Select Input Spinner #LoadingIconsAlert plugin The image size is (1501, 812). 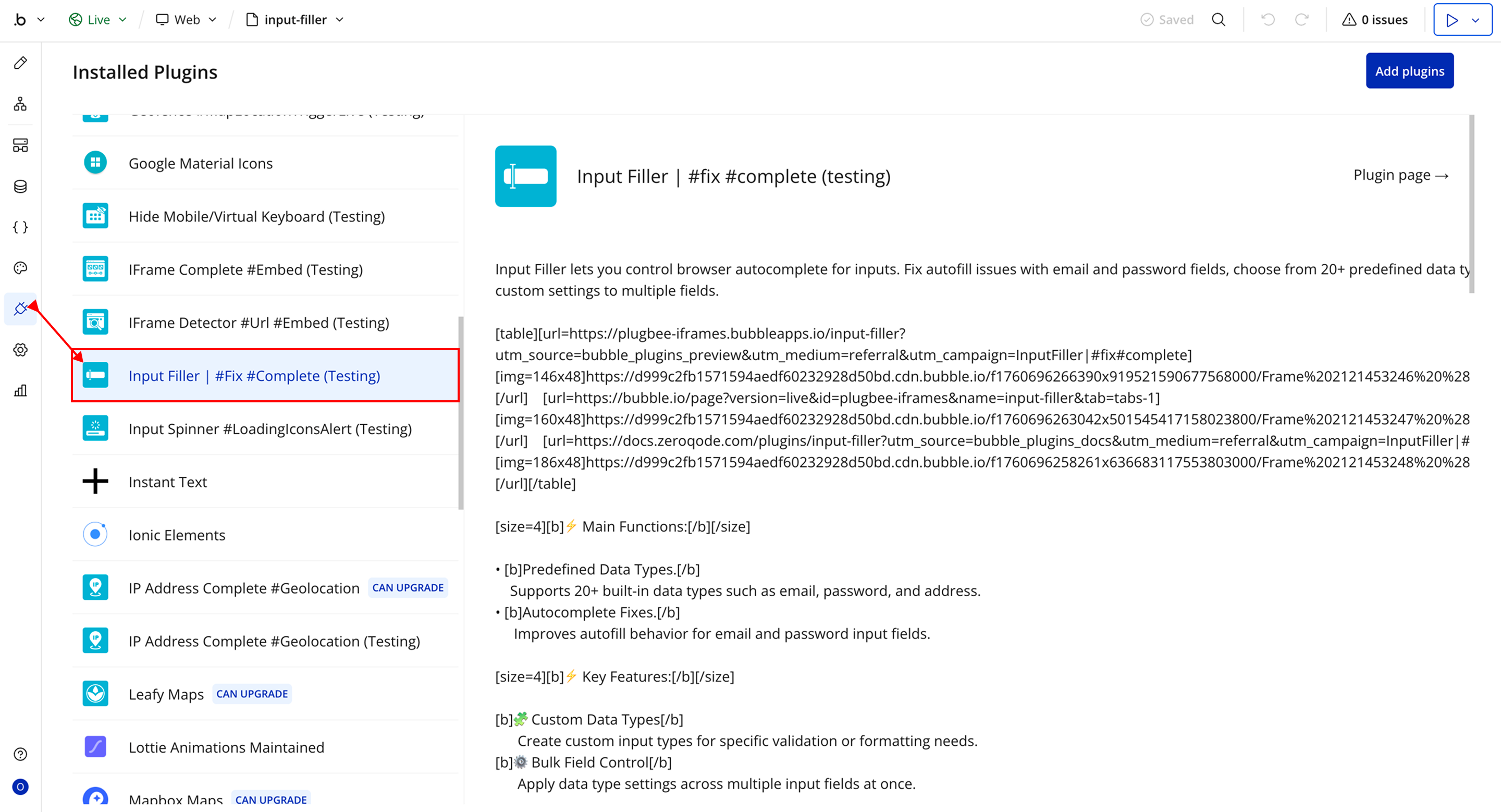click(269, 429)
